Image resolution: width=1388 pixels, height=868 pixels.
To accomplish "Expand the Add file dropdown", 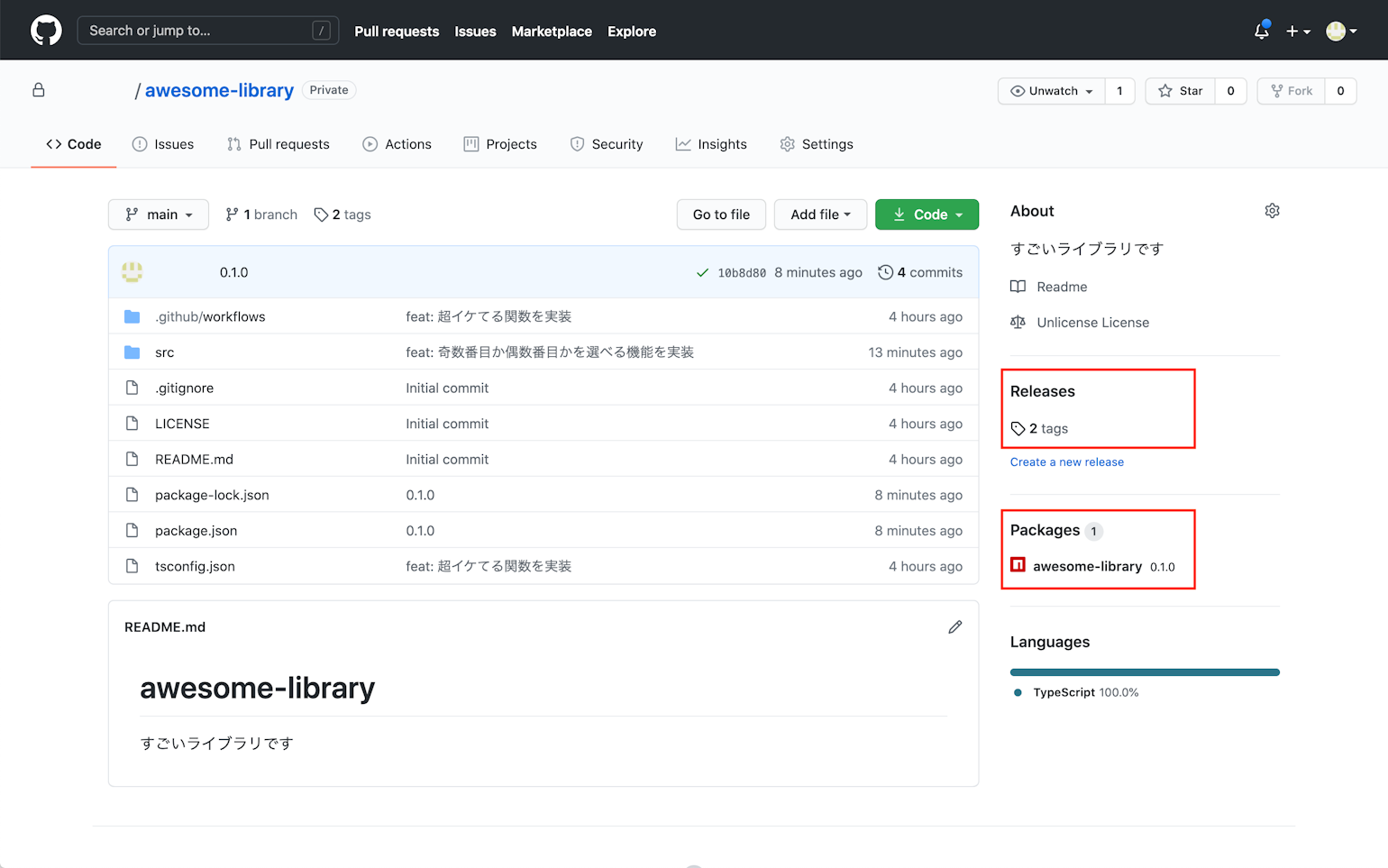I will coord(819,215).
